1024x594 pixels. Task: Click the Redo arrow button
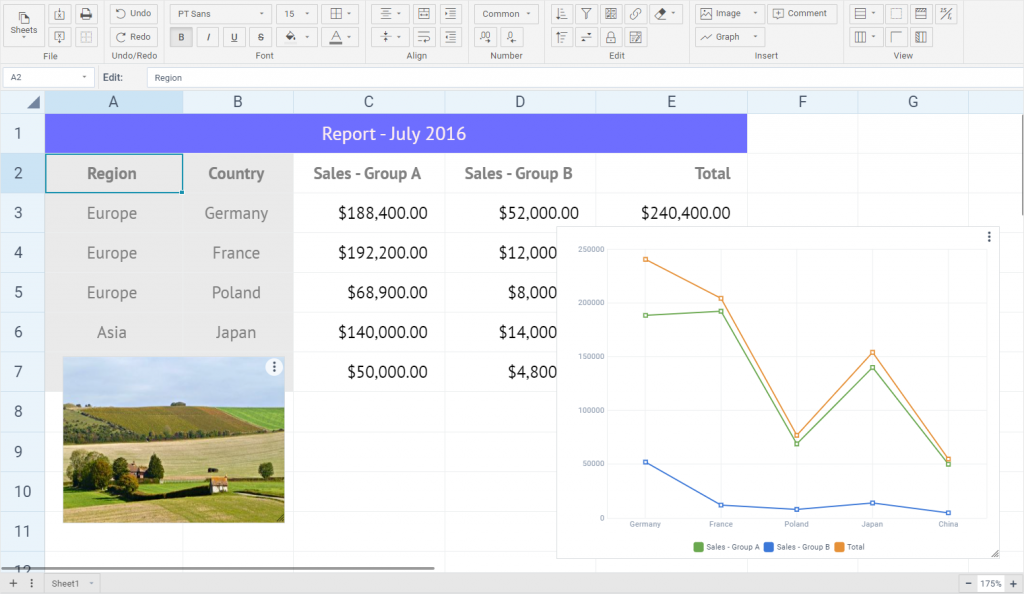132,37
